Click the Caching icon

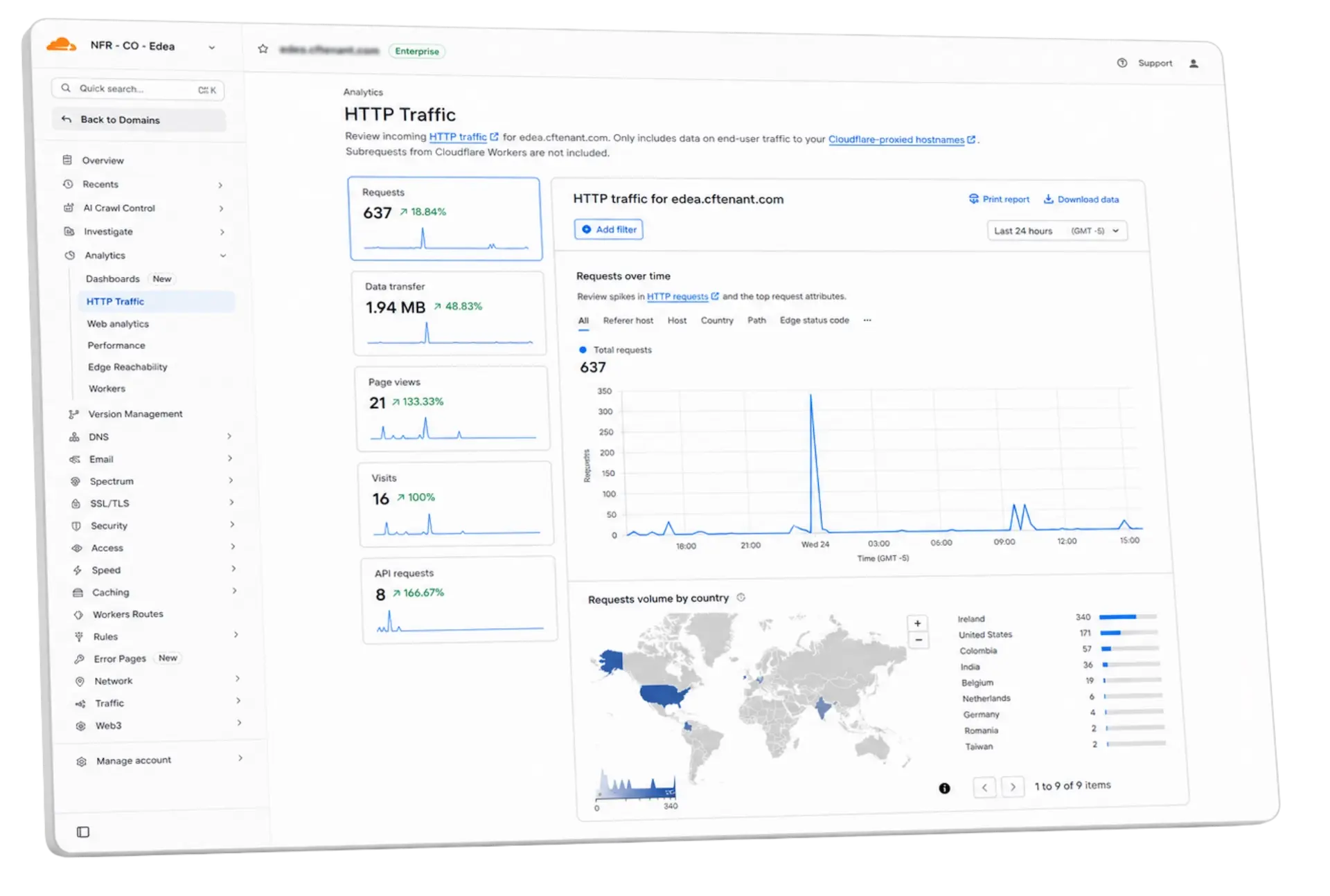point(78,592)
